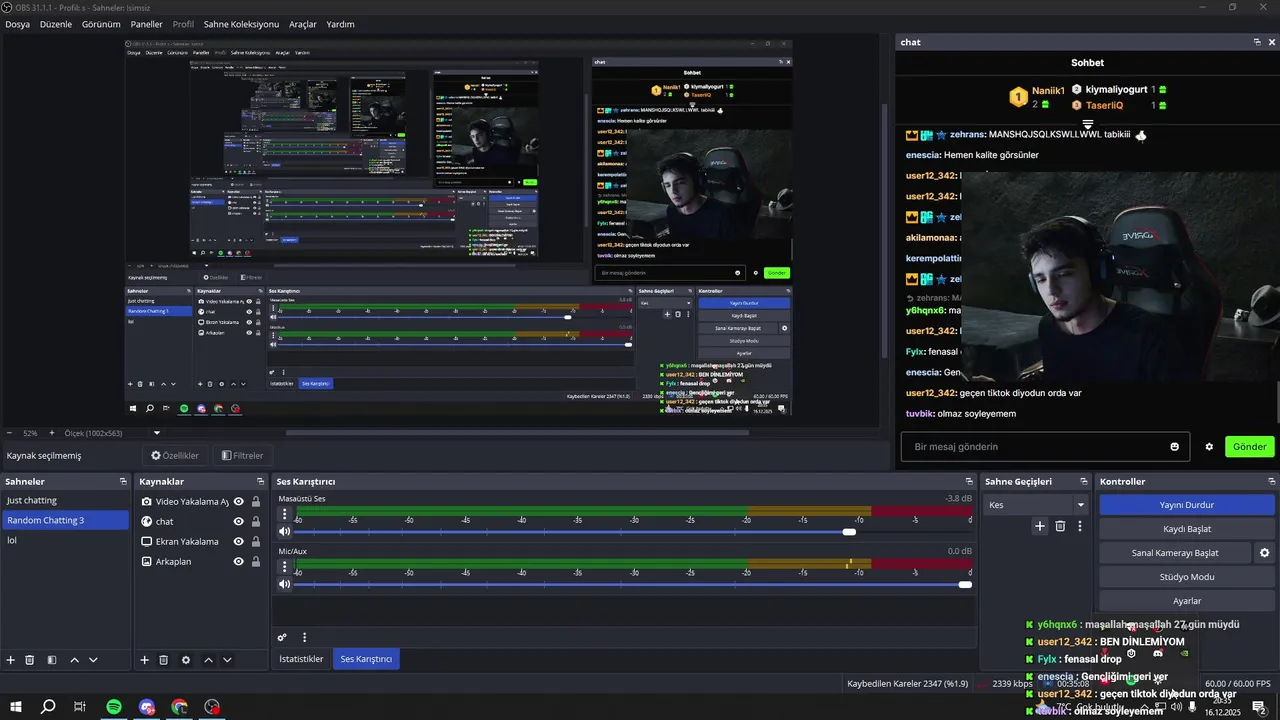Open source properties gear in Kaynaklar toolbar
The image size is (1280, 720).
186,660
